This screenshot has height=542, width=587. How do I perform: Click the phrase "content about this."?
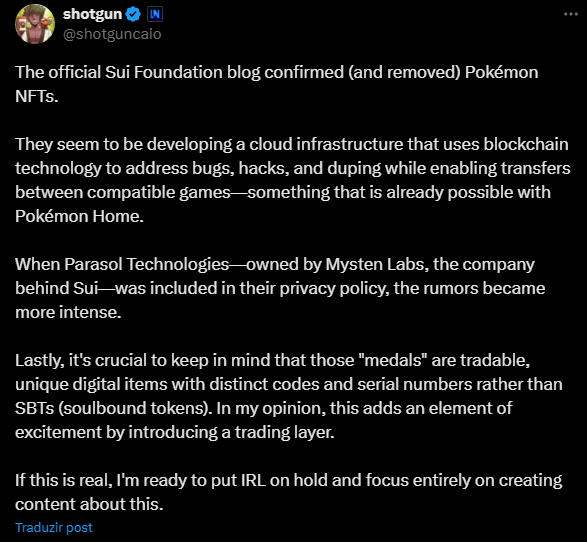89,504
